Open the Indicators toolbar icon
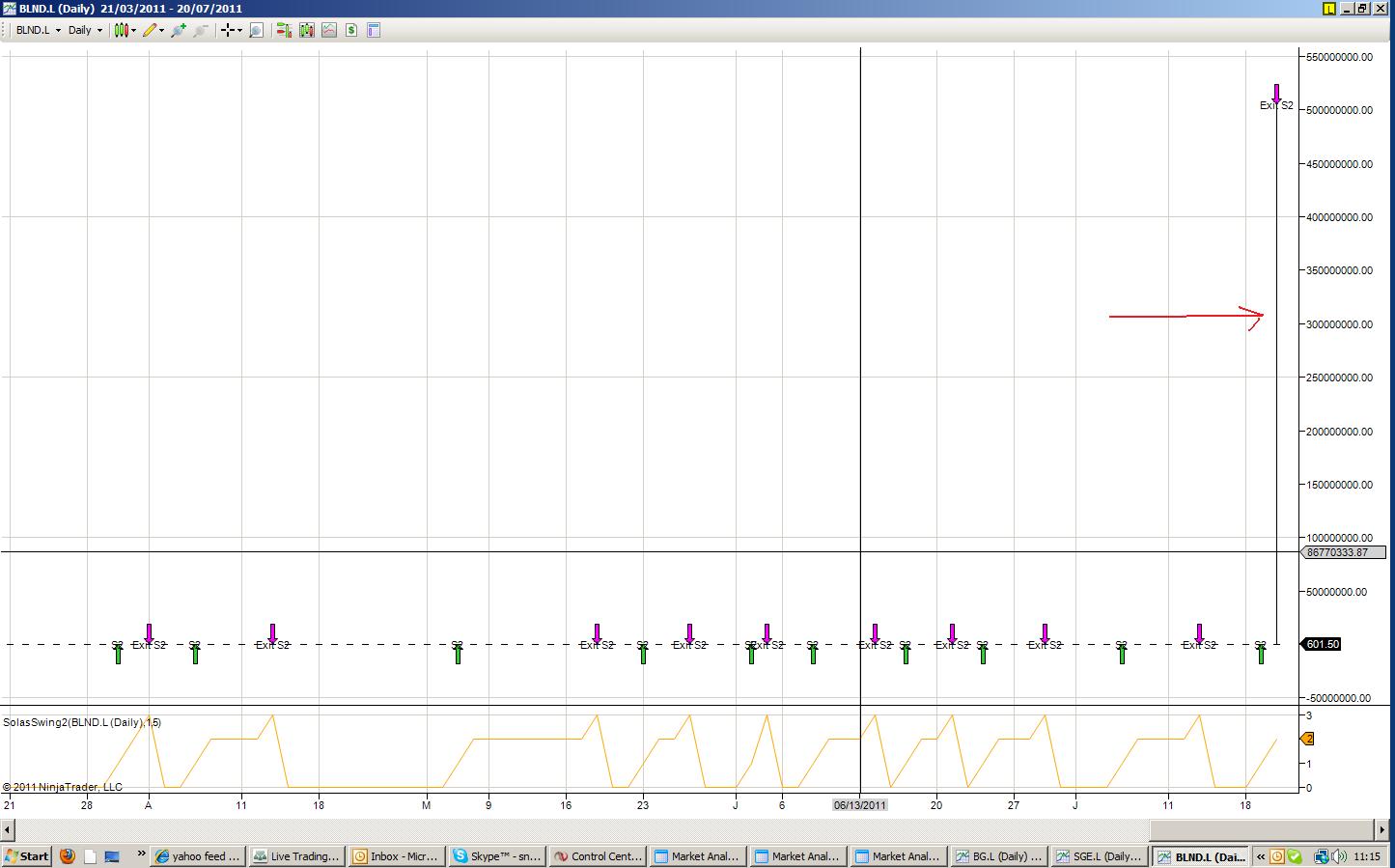The image size is (1395, 868). click(329, 30)
